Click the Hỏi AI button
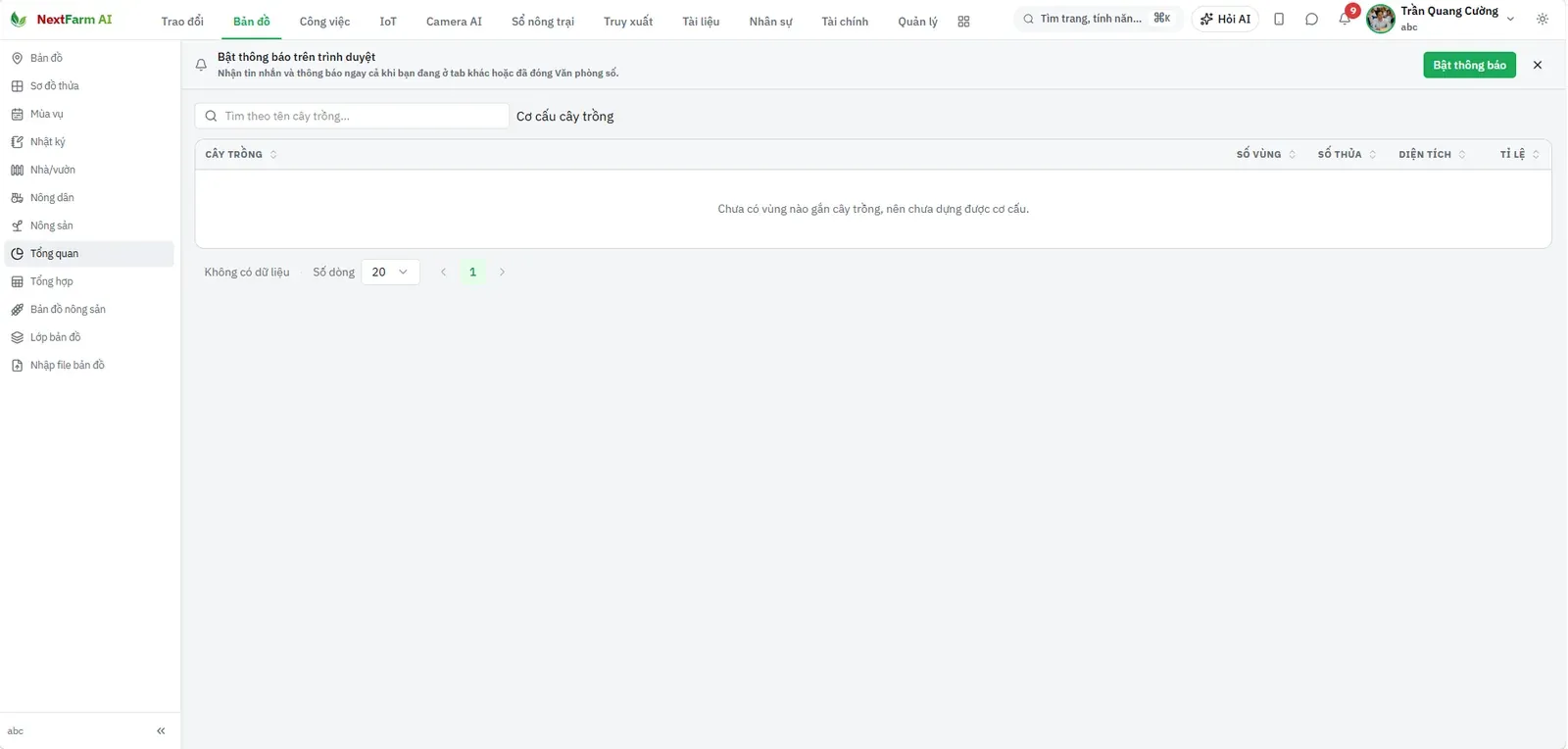 (1225, 20)
